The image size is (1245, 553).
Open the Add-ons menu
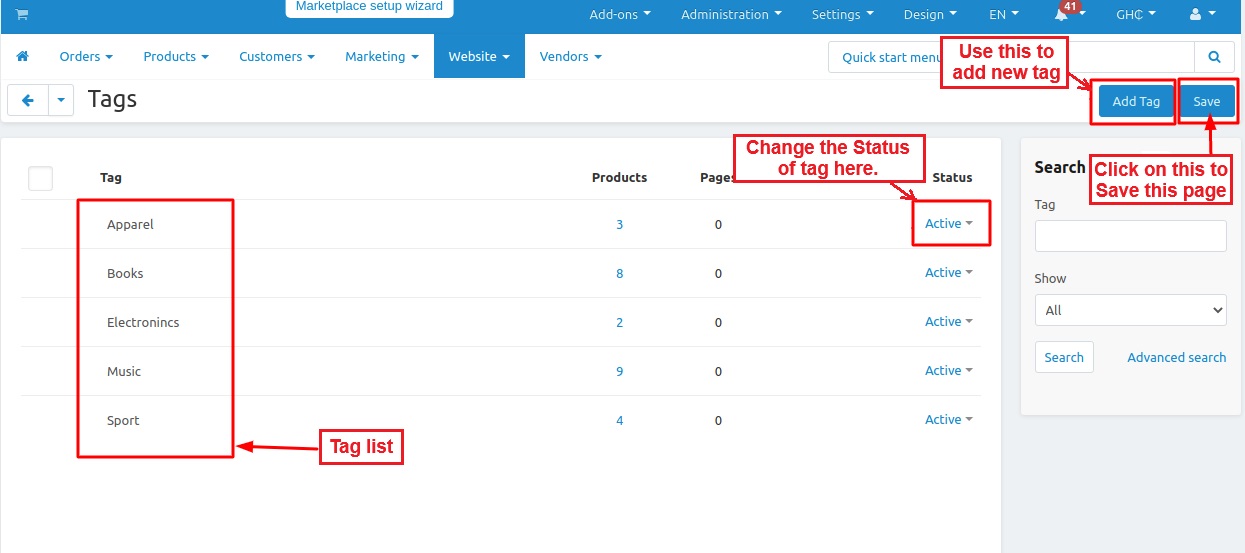coord(619,15)
